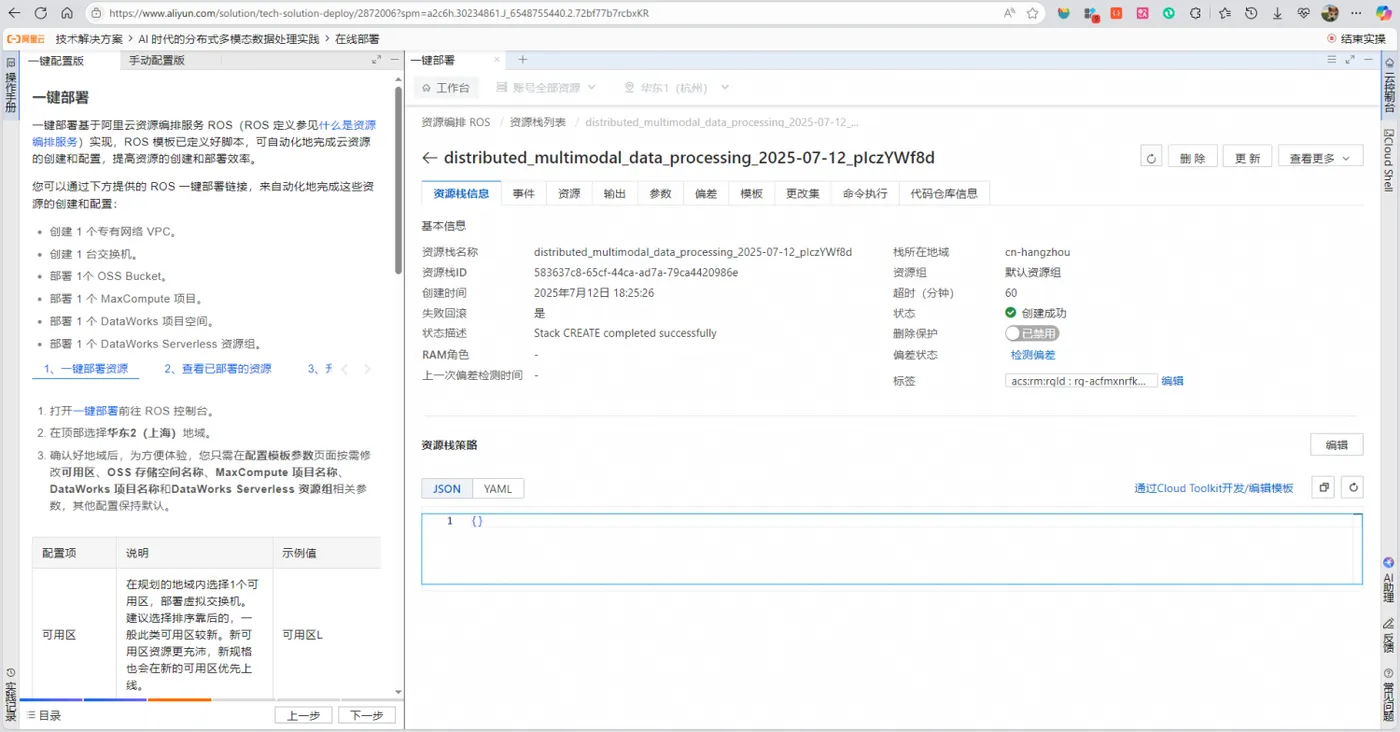Open the Copilot icon in browser toolbar
1400x732 pixels.
[x=1382, y=13]
